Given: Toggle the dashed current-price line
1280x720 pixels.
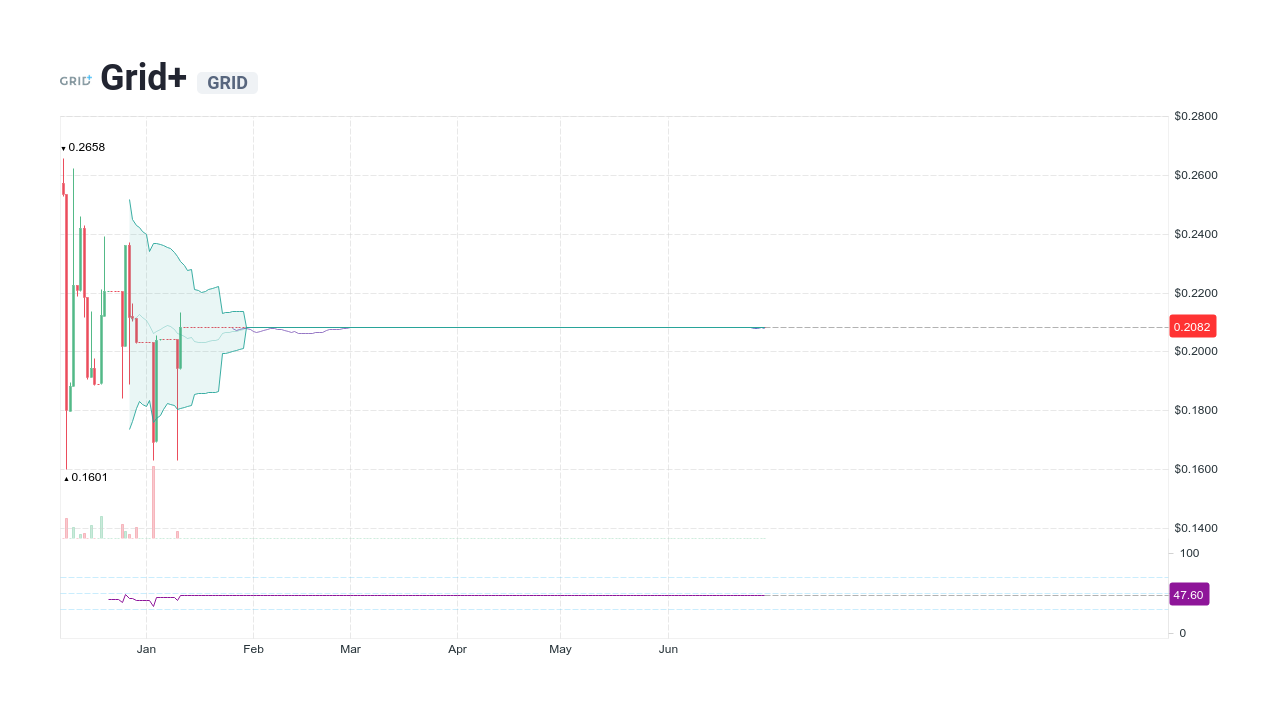Looking at the screenshot, I should tap(950, 326).
